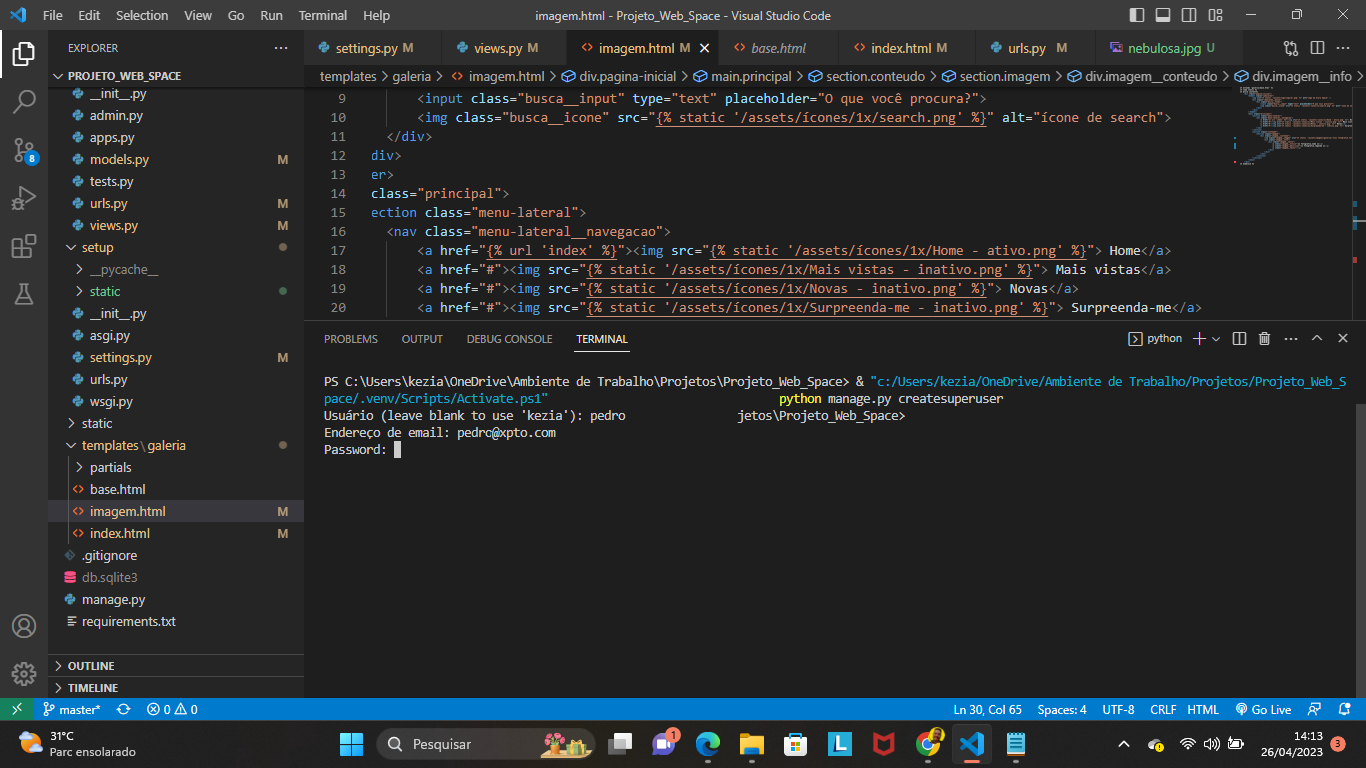Open Windows Start button on taskbar
1366x768 pixels.
351,744
